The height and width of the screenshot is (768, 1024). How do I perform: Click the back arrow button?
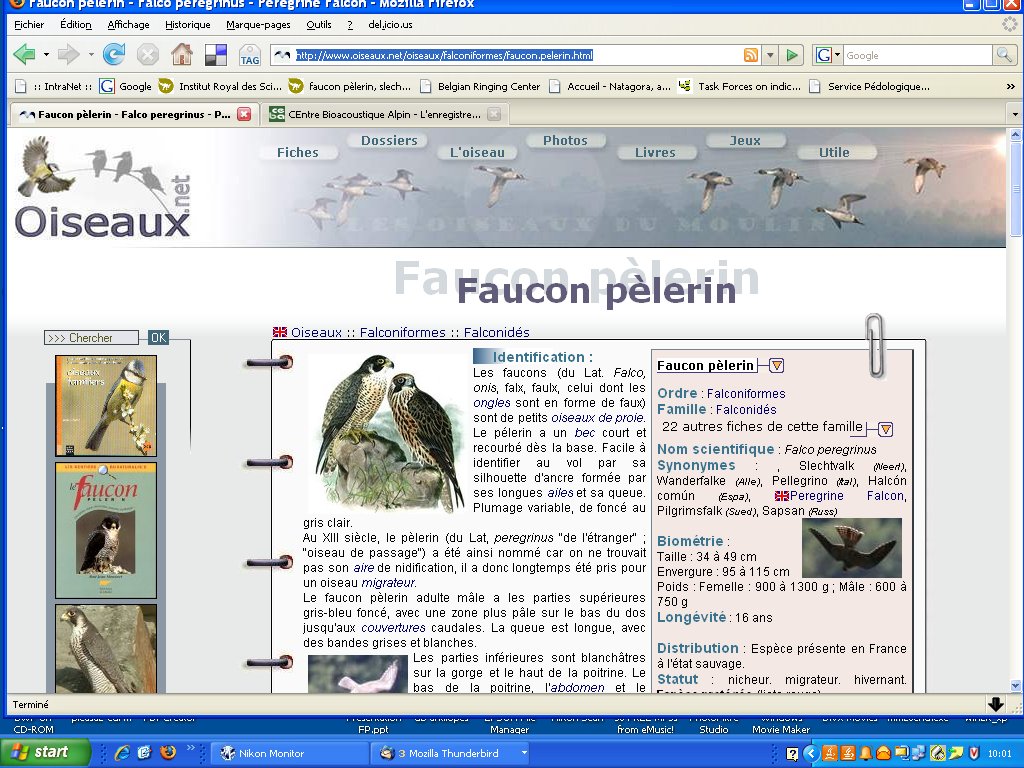point(25,55)
